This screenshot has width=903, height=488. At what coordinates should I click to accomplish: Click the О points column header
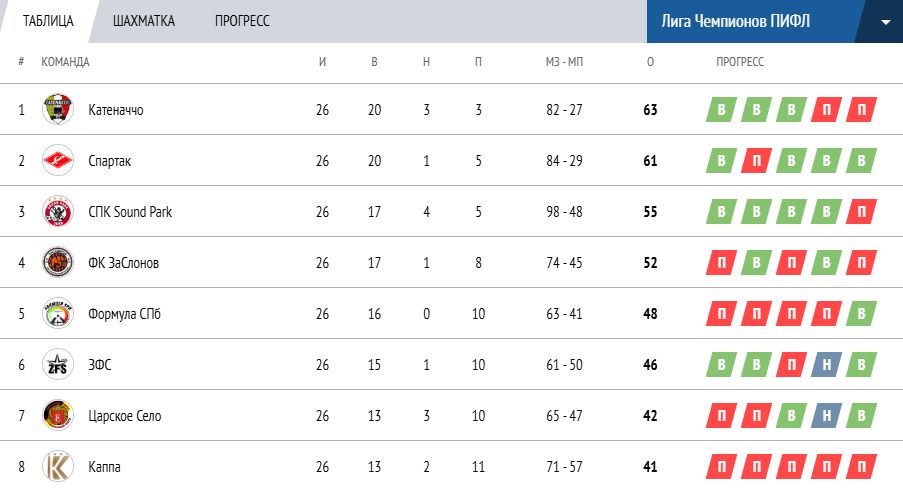point(651,62)
